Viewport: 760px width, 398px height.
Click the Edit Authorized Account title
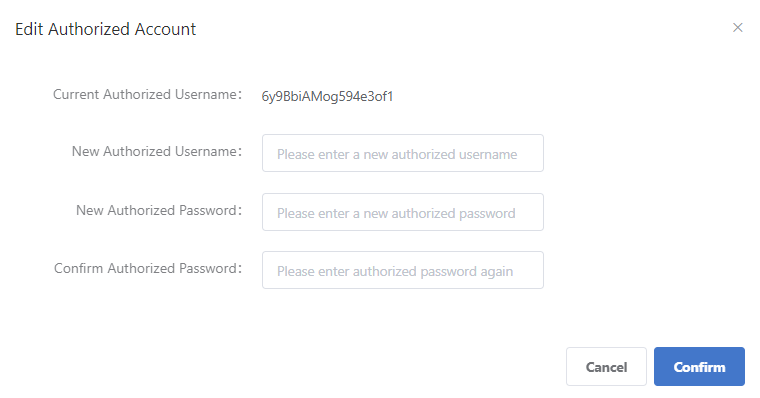106,29
